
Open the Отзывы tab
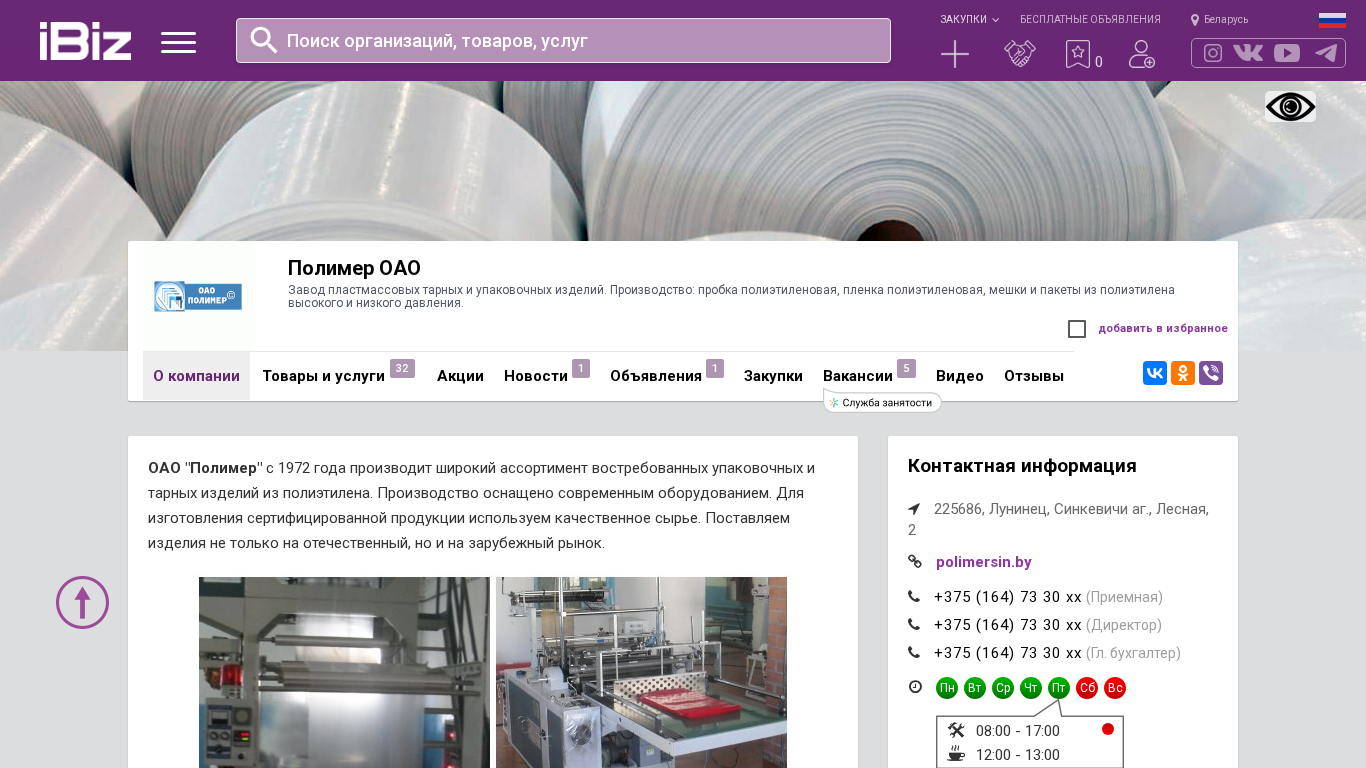click(1034, 376)
